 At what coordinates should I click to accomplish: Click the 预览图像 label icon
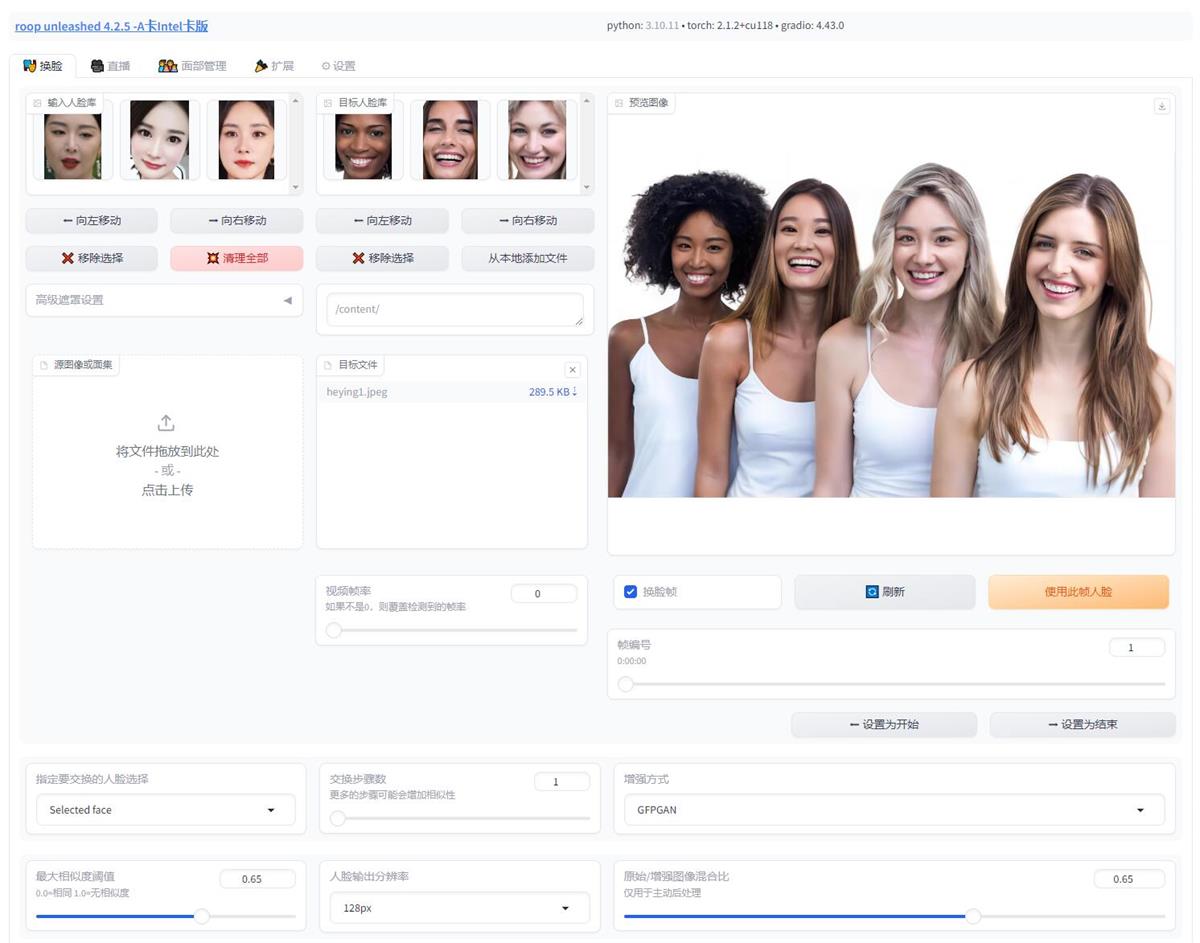(619, 103)
